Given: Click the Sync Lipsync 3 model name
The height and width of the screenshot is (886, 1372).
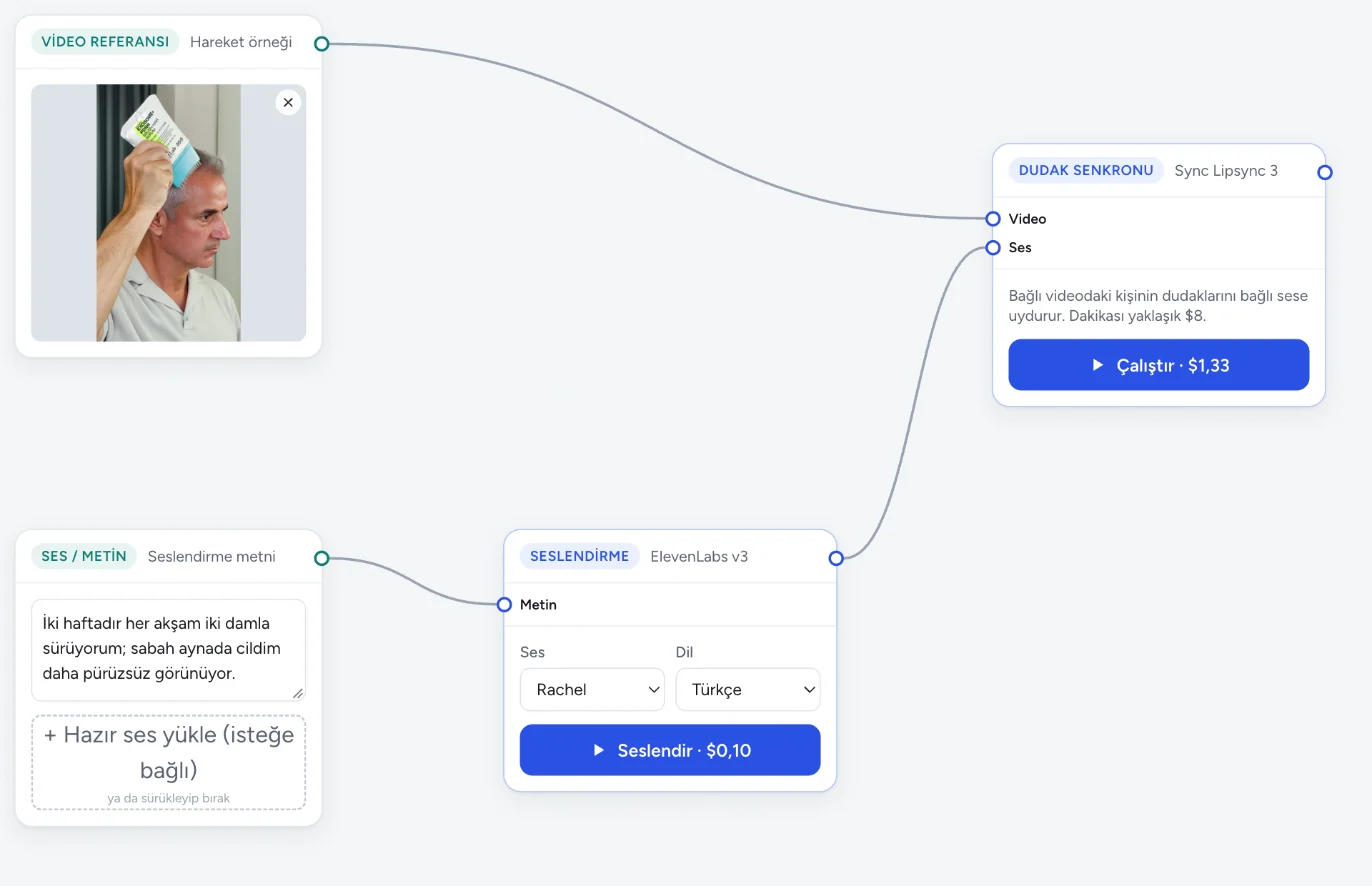Looking at the screenshot, I should [x=1226, y=170].
